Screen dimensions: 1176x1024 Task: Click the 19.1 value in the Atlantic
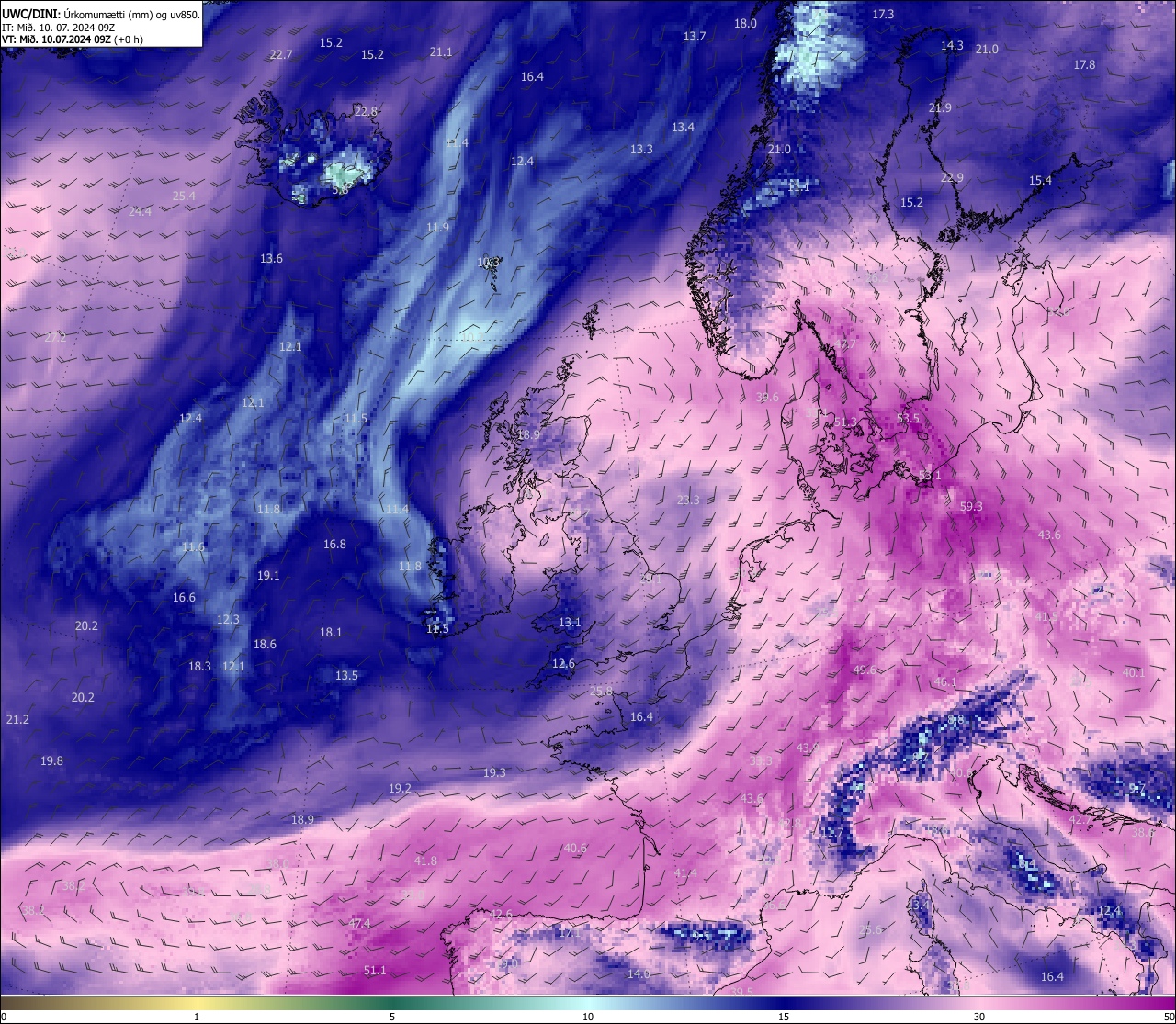(x=268, y=576)
